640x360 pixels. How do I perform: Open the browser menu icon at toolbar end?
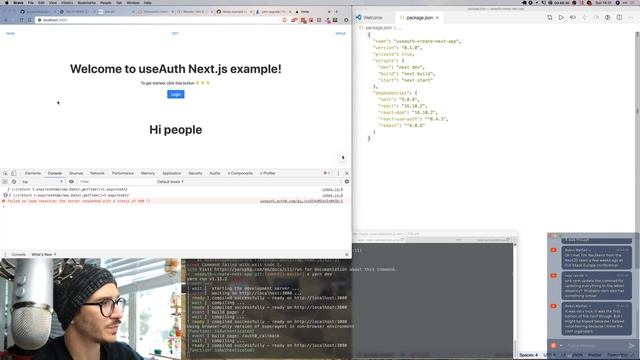(x=346, y=20)
